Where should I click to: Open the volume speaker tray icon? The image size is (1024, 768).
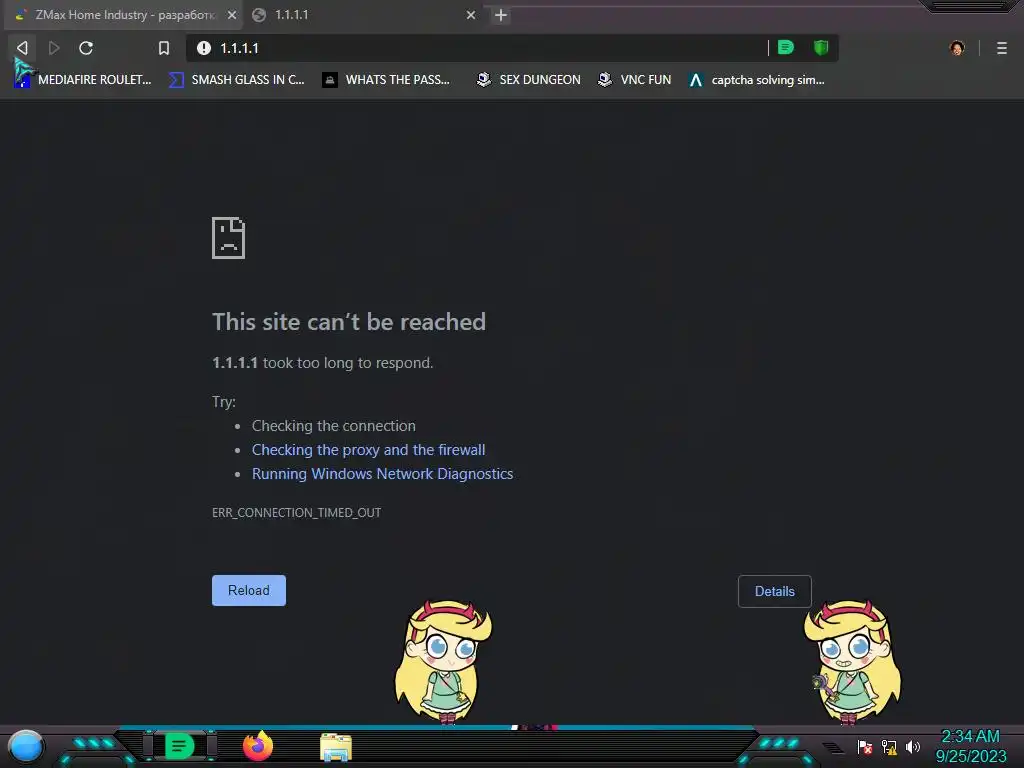[x=913, y=746]
